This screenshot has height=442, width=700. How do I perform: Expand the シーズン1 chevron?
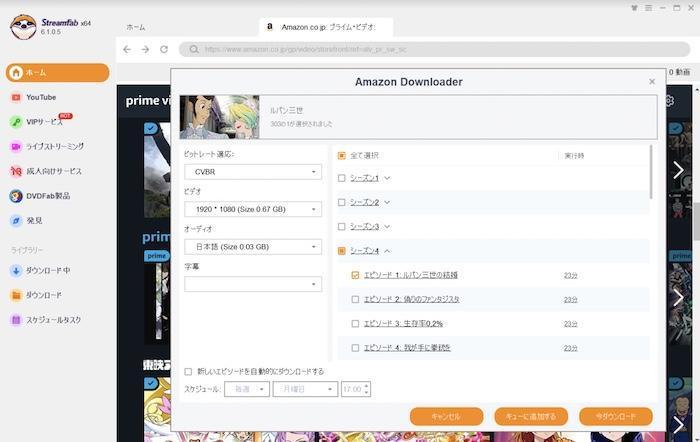pos(387,178)
